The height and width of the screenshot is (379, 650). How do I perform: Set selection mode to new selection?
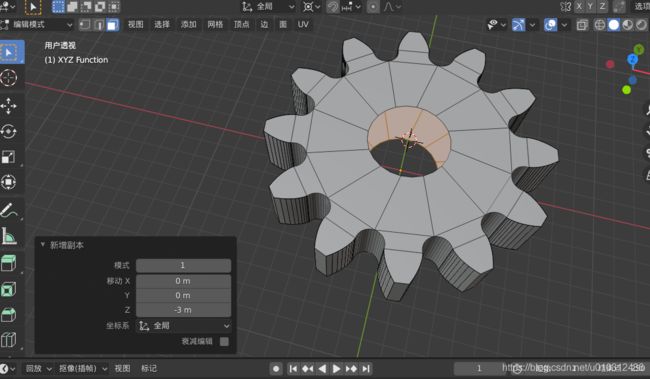click(x=58, y=7)
